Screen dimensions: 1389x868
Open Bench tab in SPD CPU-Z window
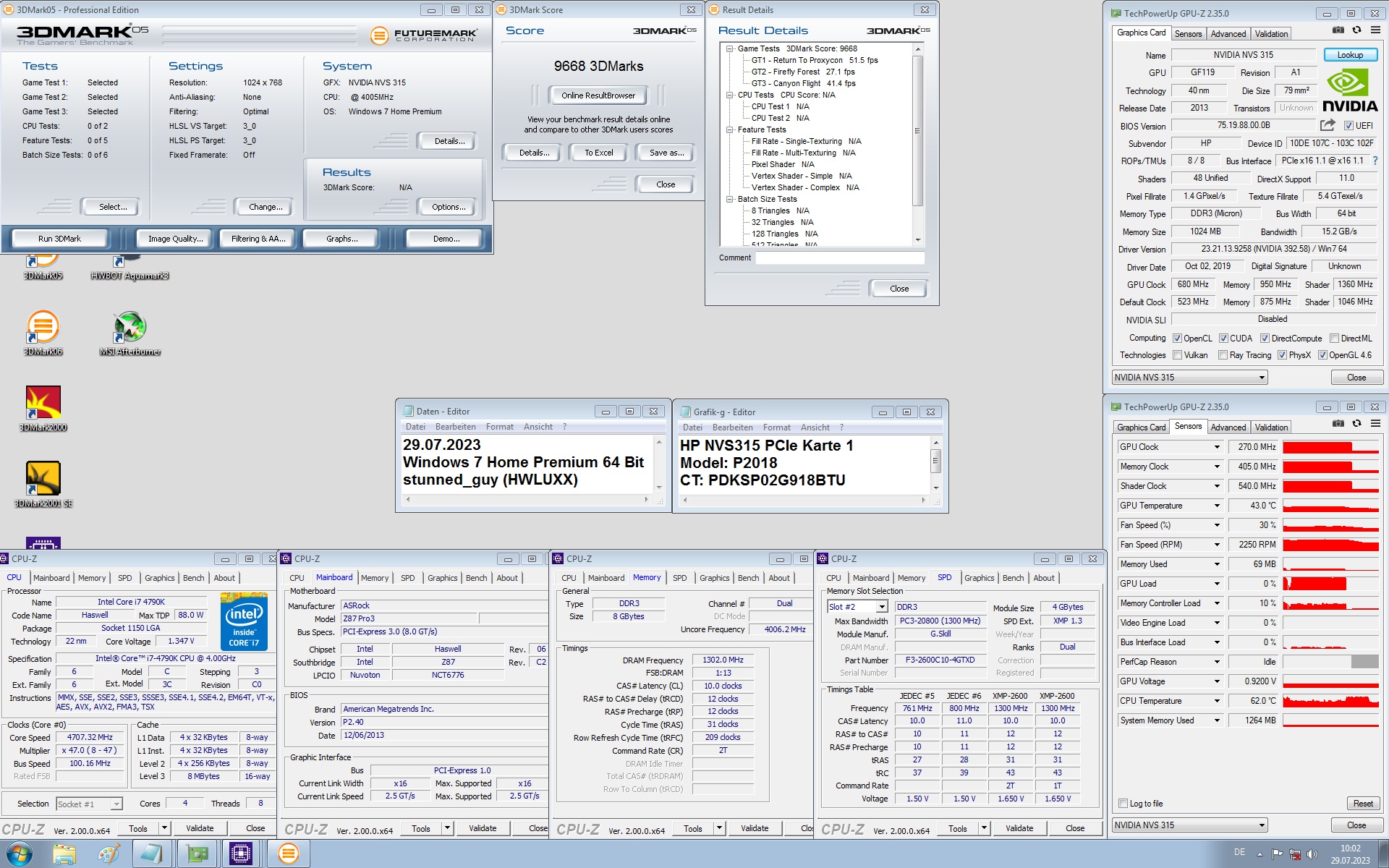(x=1013, y=578)
